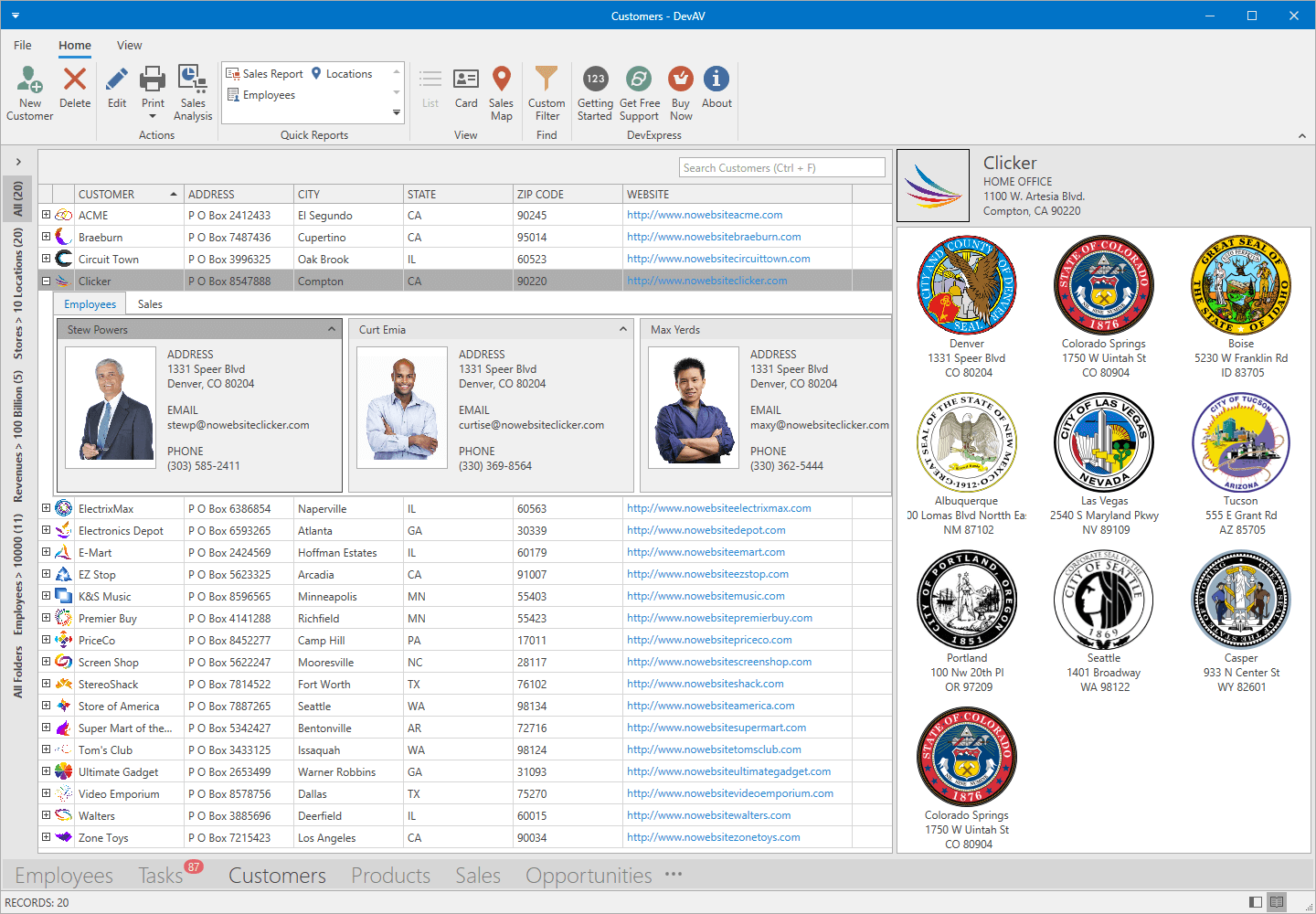
Task: Open the Sales Map view
Action: coord(501,90)
